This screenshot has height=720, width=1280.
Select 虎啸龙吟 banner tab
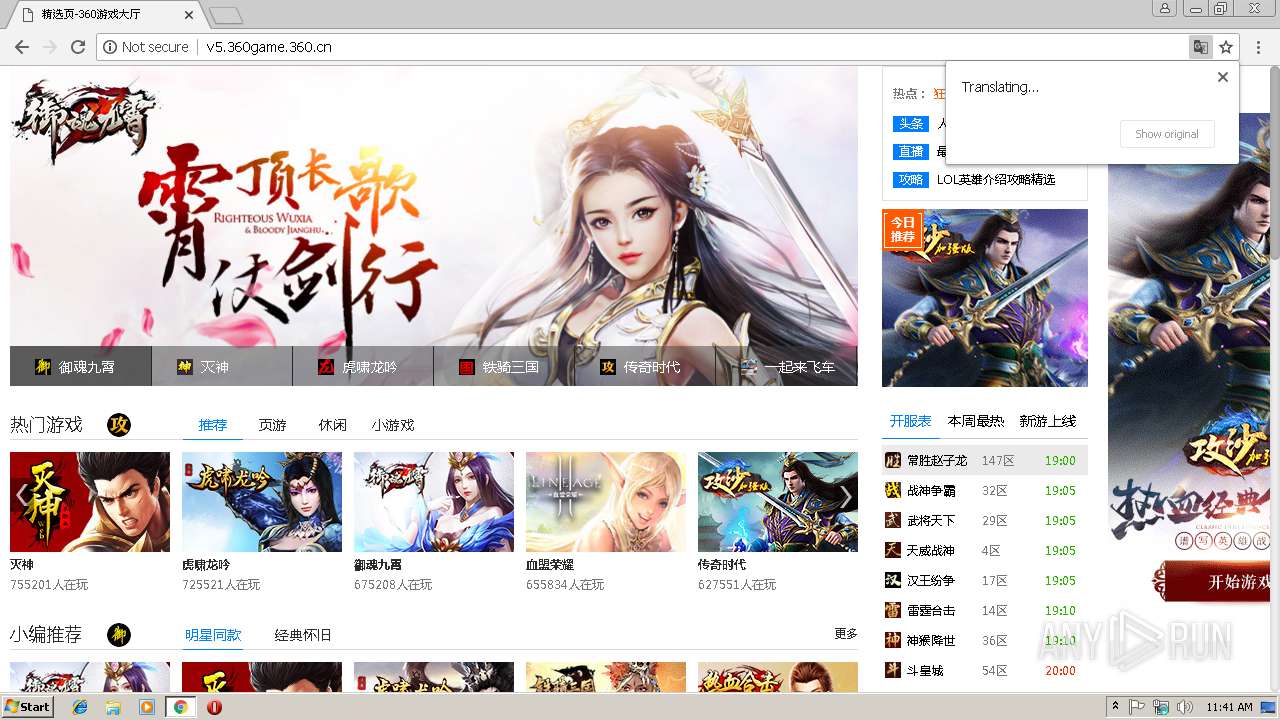(363, 367)
